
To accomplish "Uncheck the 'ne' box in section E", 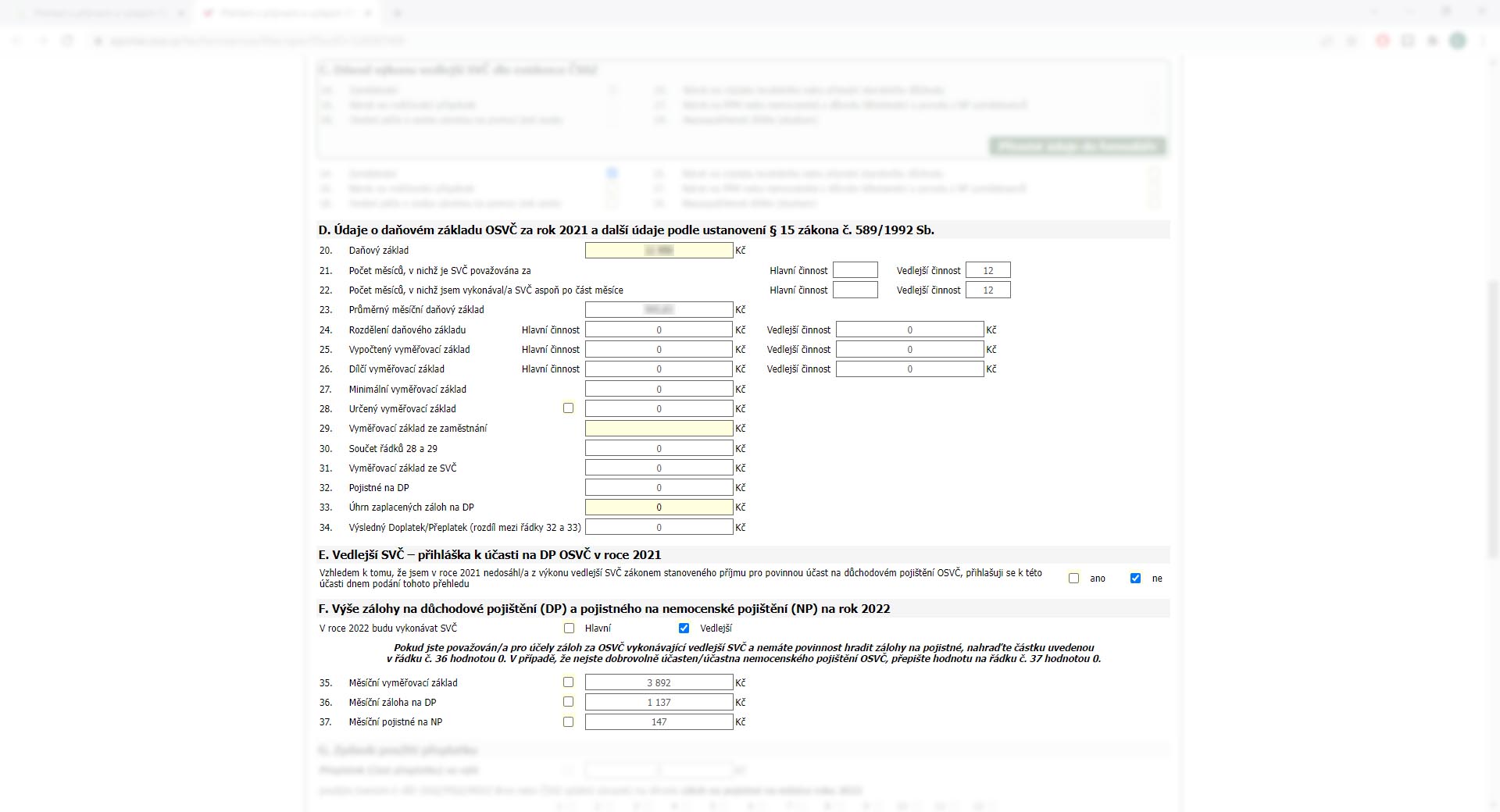I will [1135, 579].
